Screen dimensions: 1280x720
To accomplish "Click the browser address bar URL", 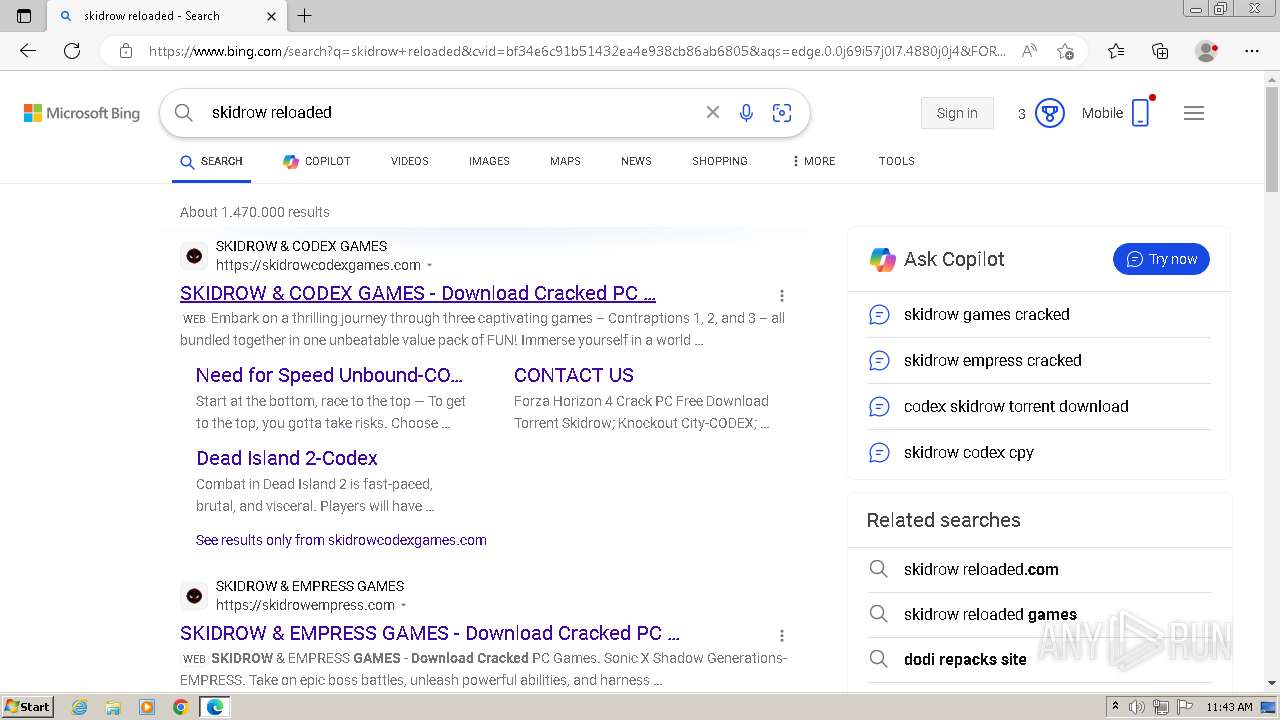I will (x=577, y=51).
